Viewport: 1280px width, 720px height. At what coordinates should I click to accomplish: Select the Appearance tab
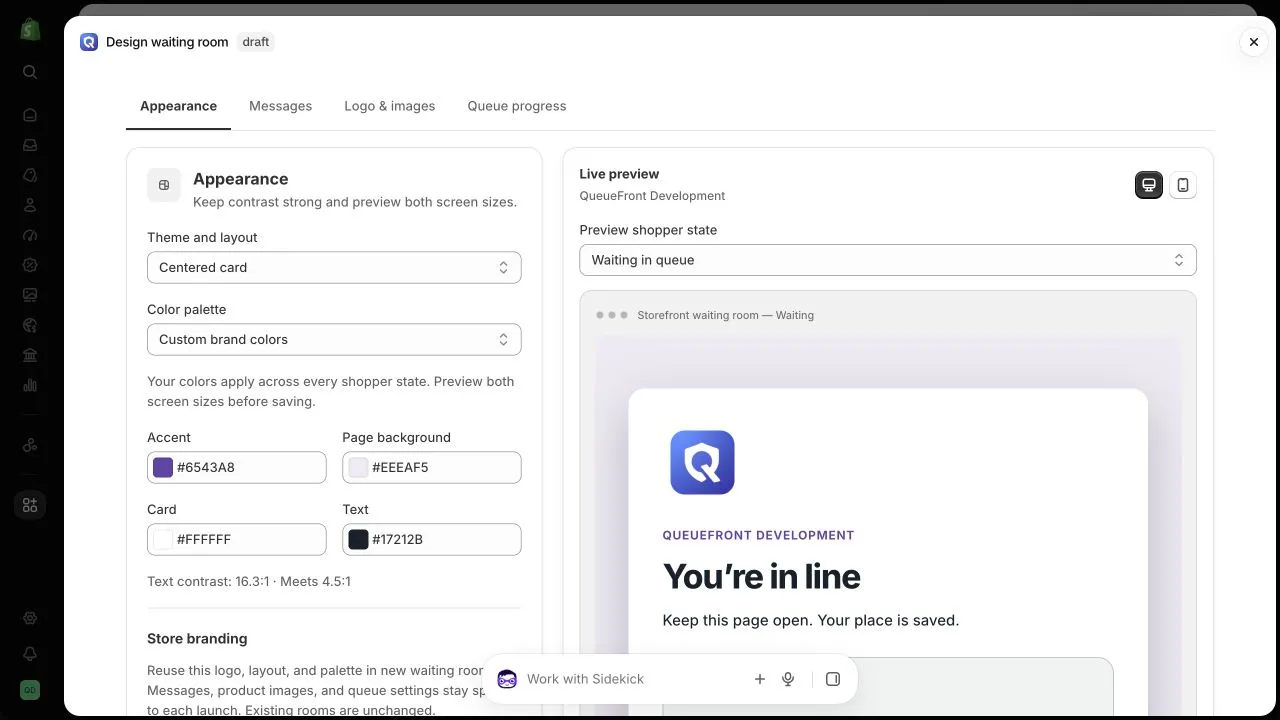(178, 106)
